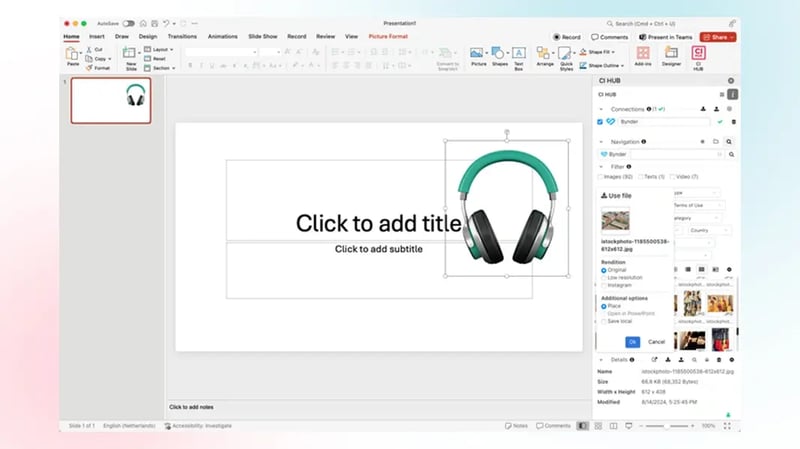Image resolution: width=800 pixels, height=449 pixels.
Task: Click the Home icon in title bar
Action: click(x=143, y=23)
